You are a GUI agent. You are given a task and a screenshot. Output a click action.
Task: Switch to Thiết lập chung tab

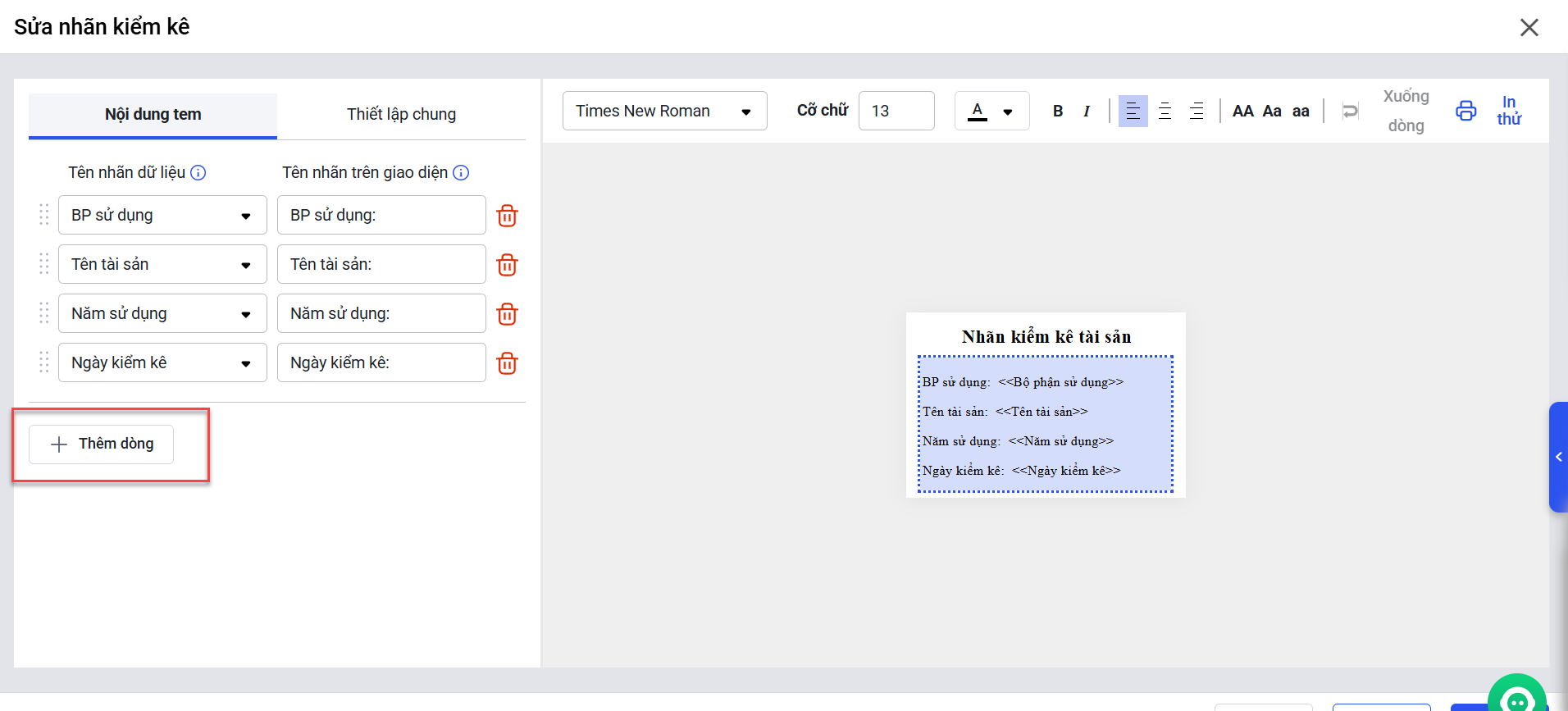401,115
